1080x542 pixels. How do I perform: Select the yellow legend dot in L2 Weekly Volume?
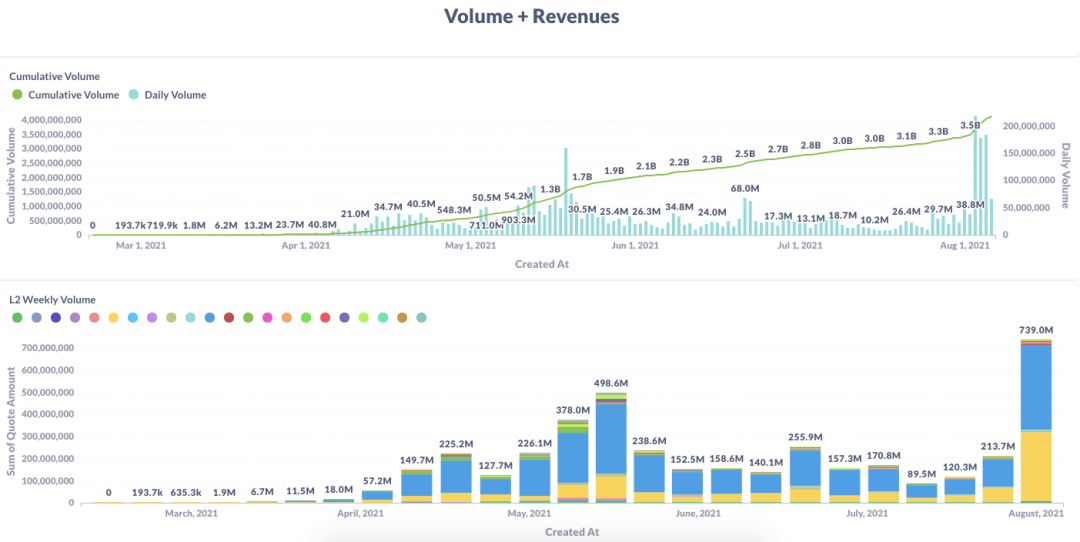(114, 317)
